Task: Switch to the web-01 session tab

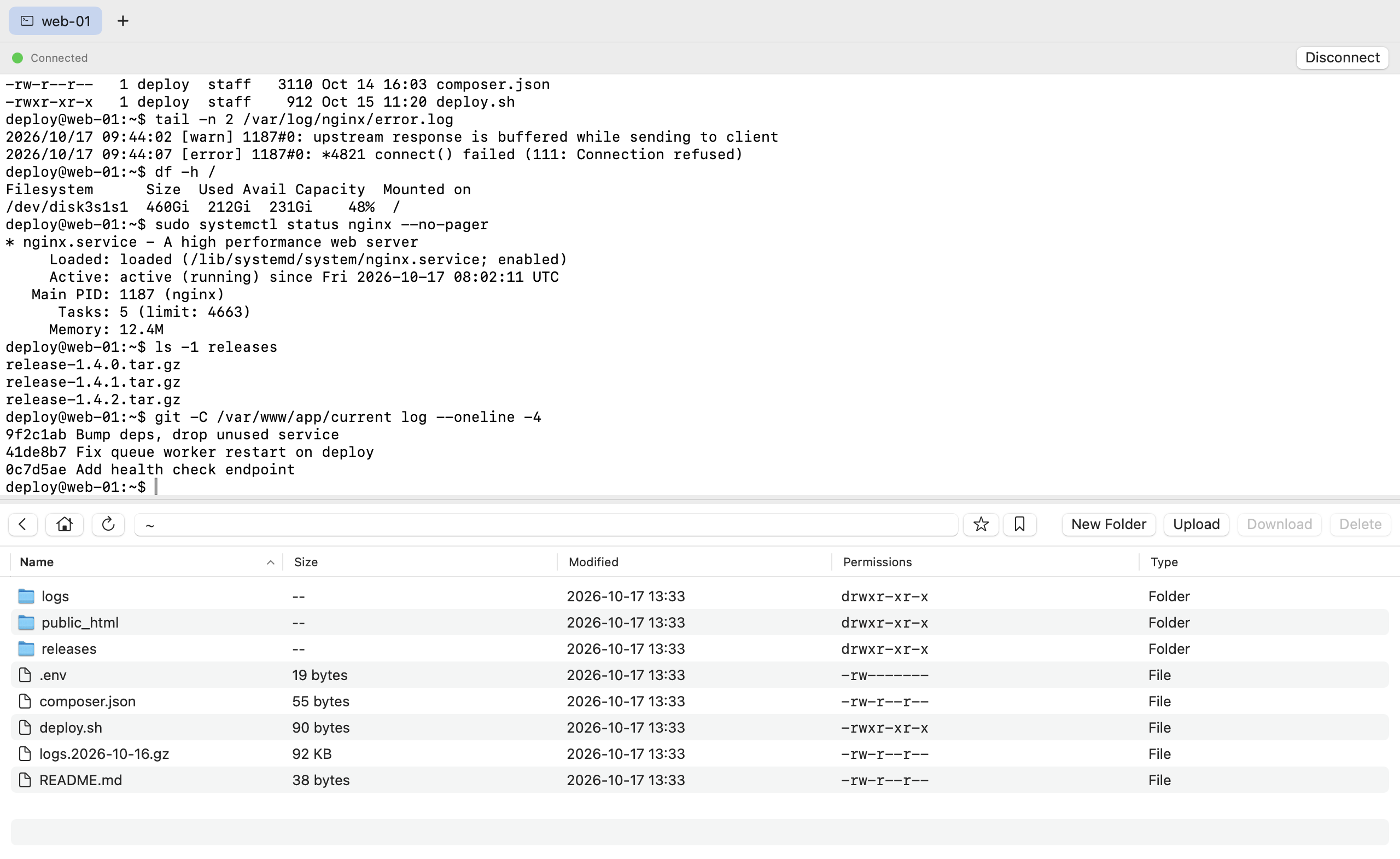Action: coord(55,21)
